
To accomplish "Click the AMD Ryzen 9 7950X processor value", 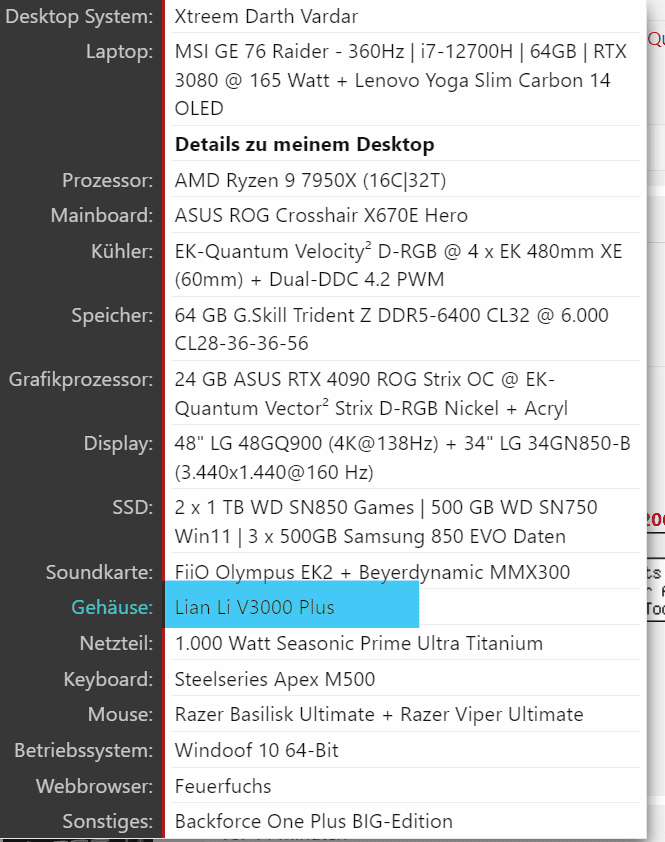I will [310, 180].
